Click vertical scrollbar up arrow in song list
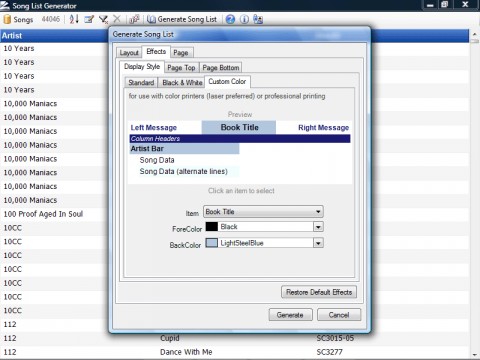Image resolution: width=480 pixels, height=360 pixels. coord(475,34)
